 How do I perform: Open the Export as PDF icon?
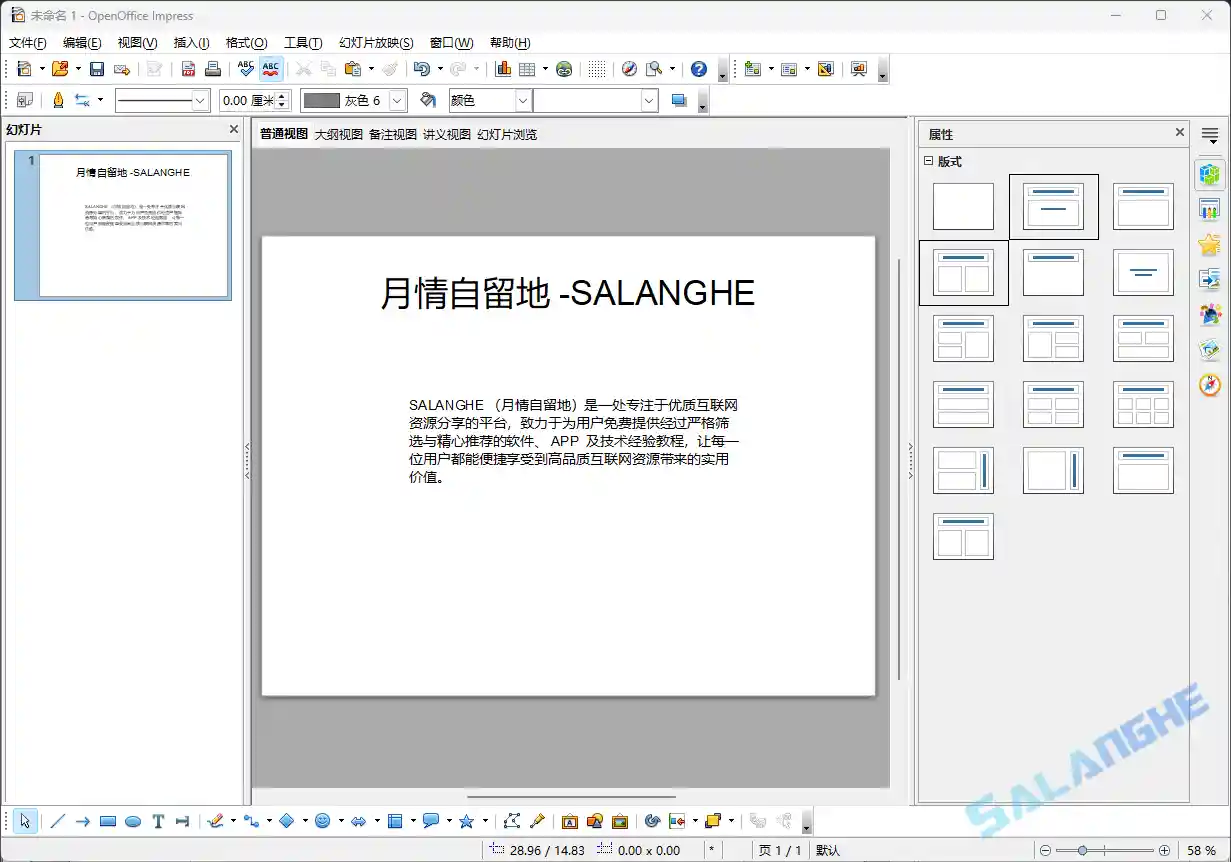(x=187, y=69)
